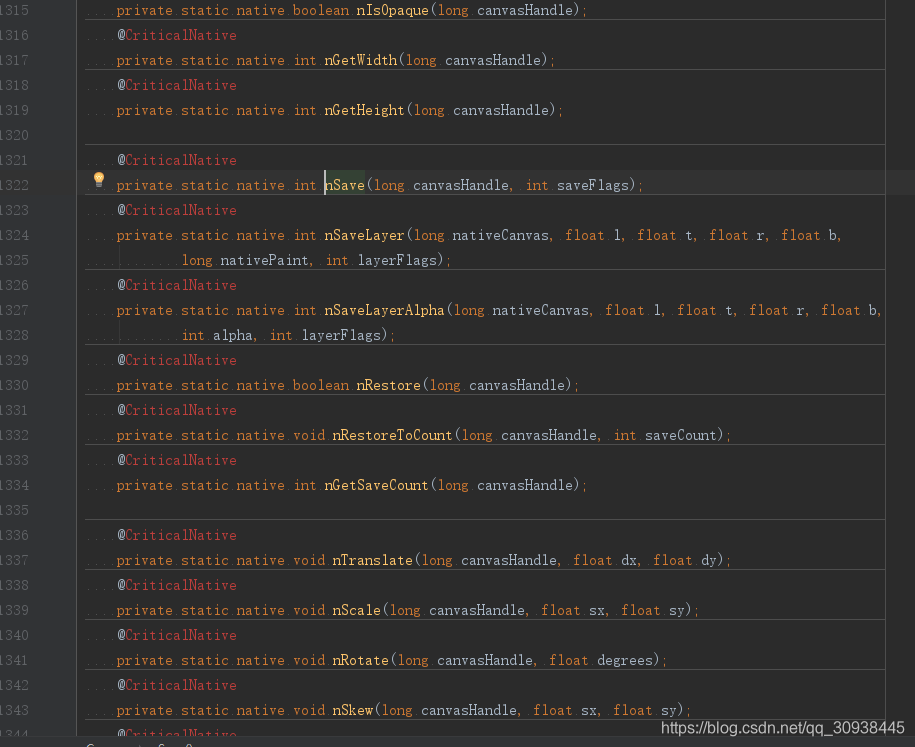Click @CriticalNative annotation on line 1340
This screenshot has width=915, height=747.
click(177, 635)
